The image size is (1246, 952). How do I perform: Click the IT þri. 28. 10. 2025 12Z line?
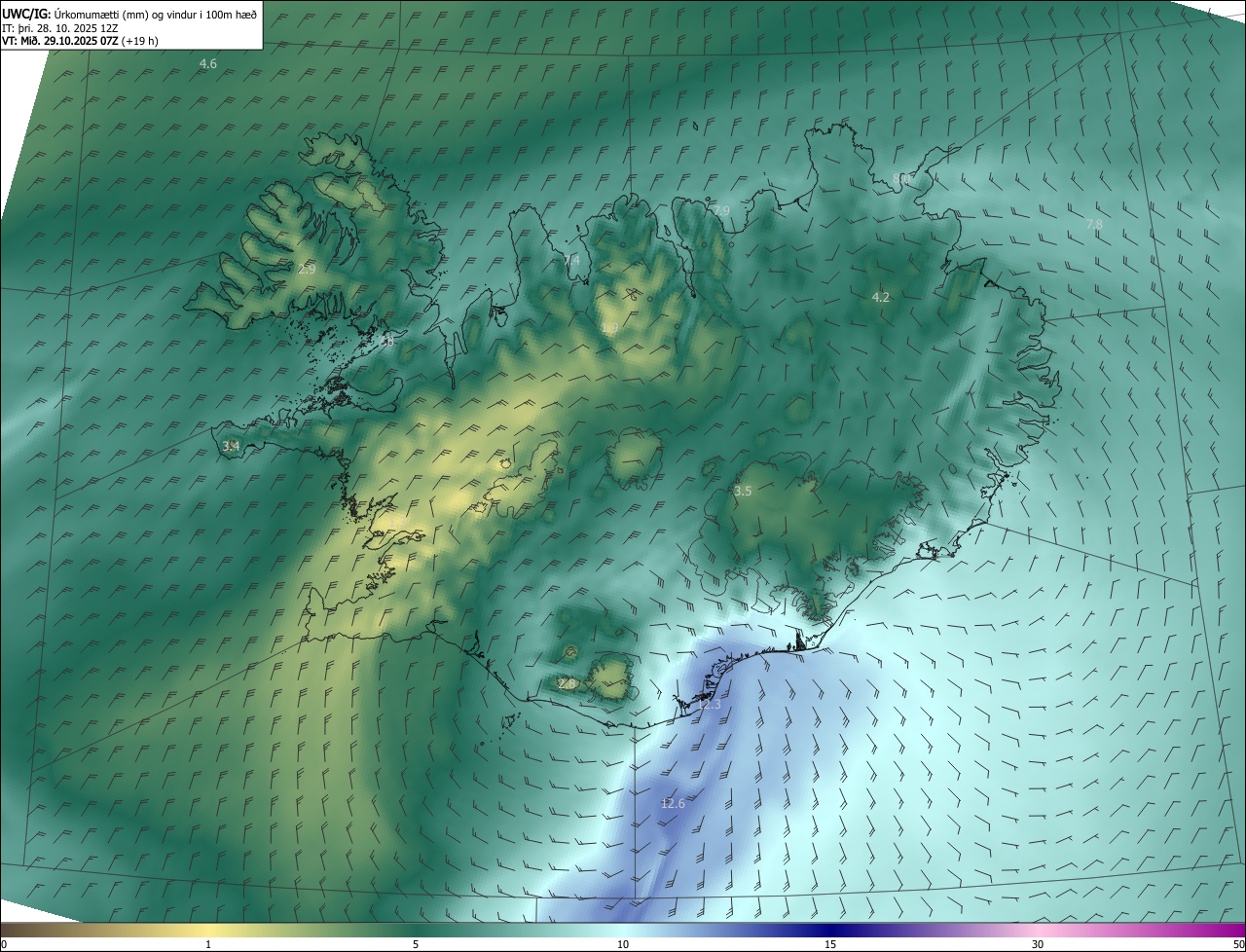point(59,27)
